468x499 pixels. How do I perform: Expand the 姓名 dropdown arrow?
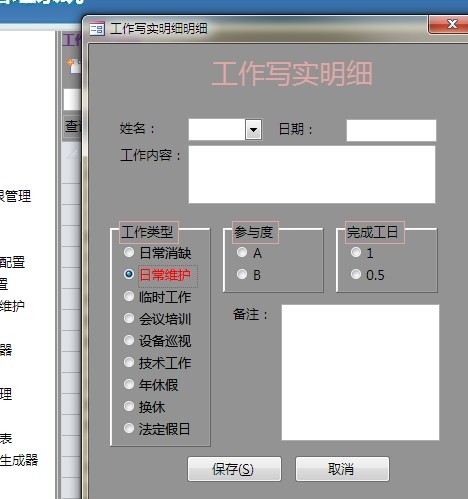253,129
